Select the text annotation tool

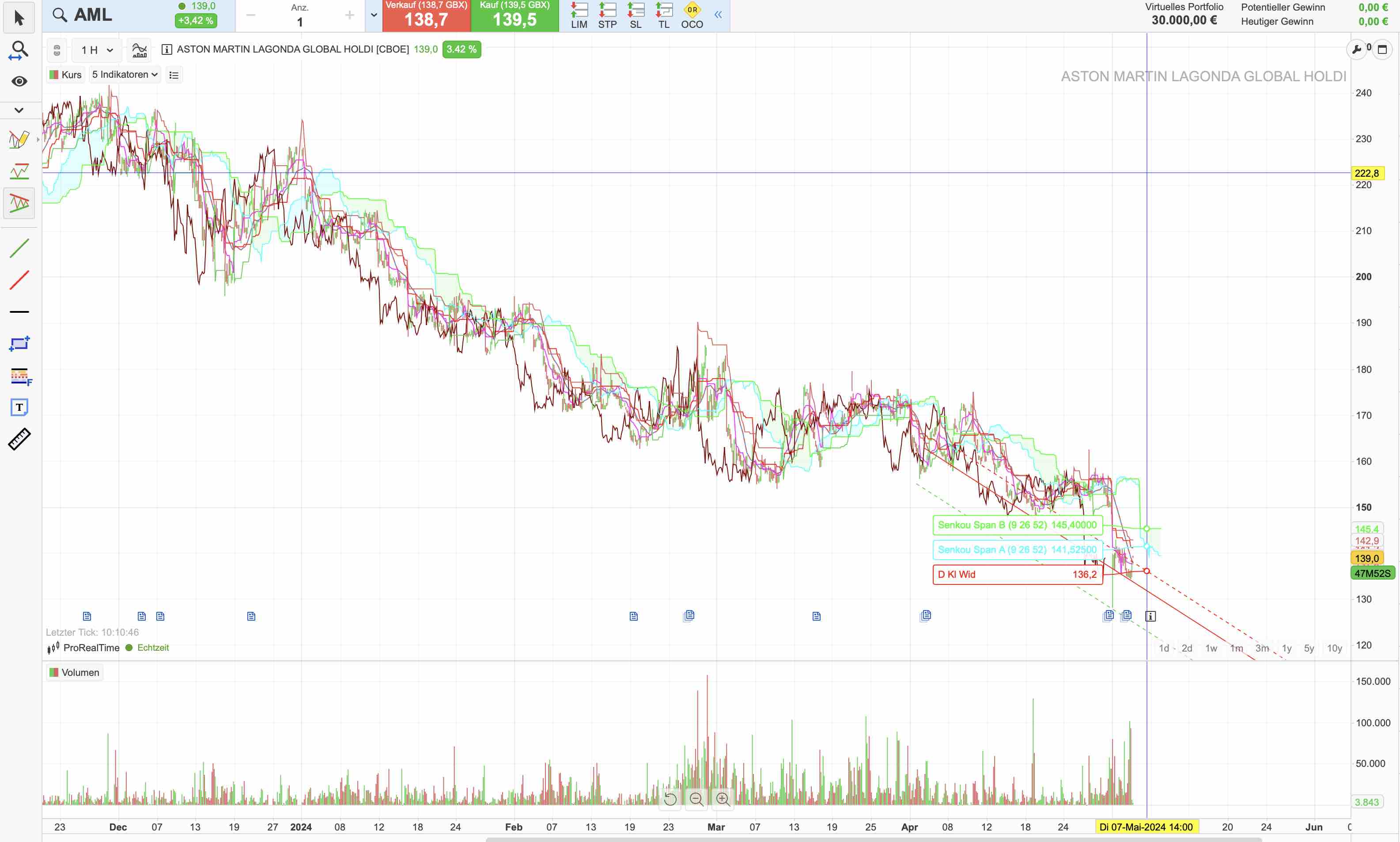pos(19,407)
